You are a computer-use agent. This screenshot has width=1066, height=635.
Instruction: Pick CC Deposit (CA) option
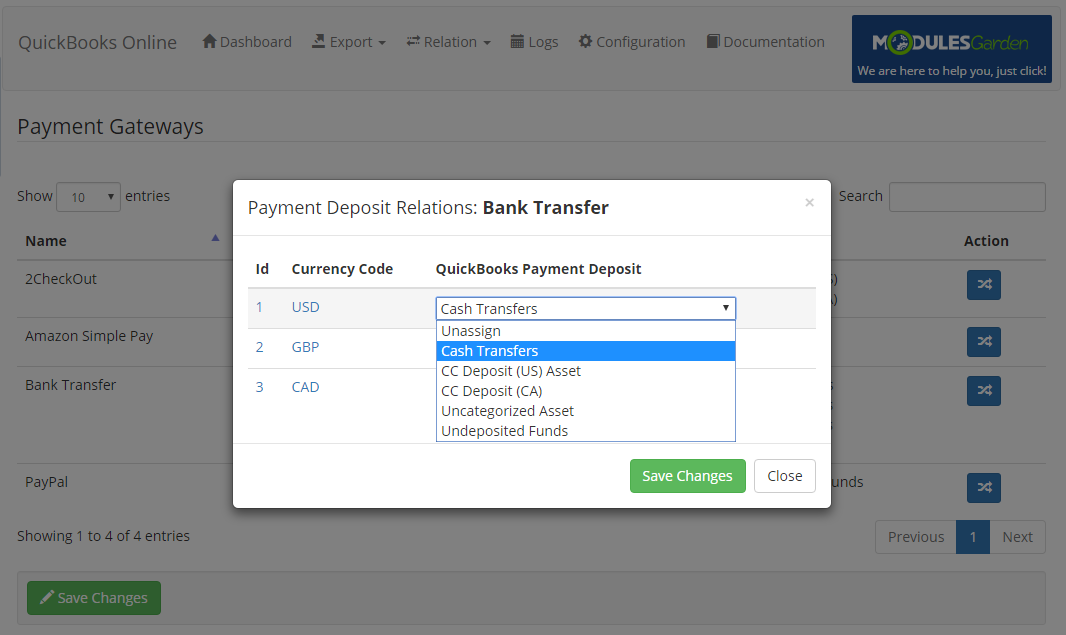(x=585, y=391)
